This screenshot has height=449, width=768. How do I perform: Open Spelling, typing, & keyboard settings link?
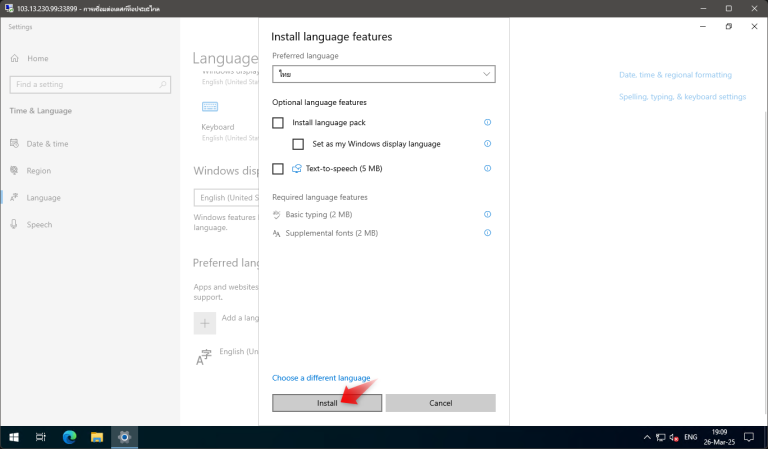click(x=682, y=96)
